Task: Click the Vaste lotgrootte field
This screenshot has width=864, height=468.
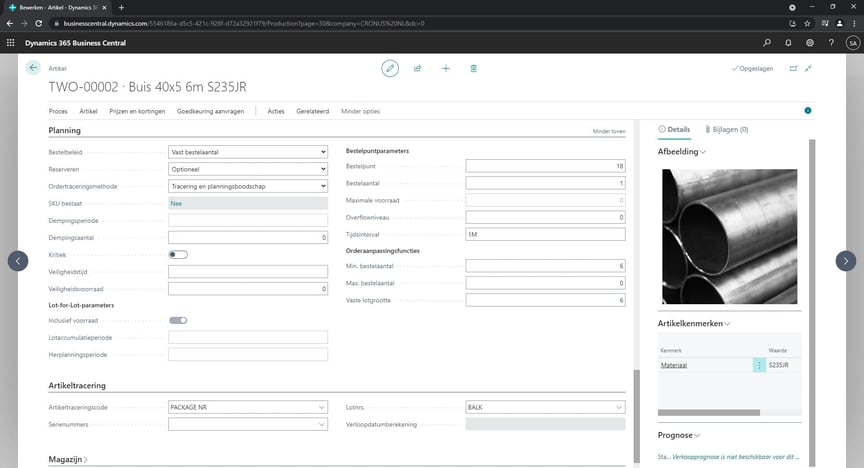Action: [x=546, y=300]
